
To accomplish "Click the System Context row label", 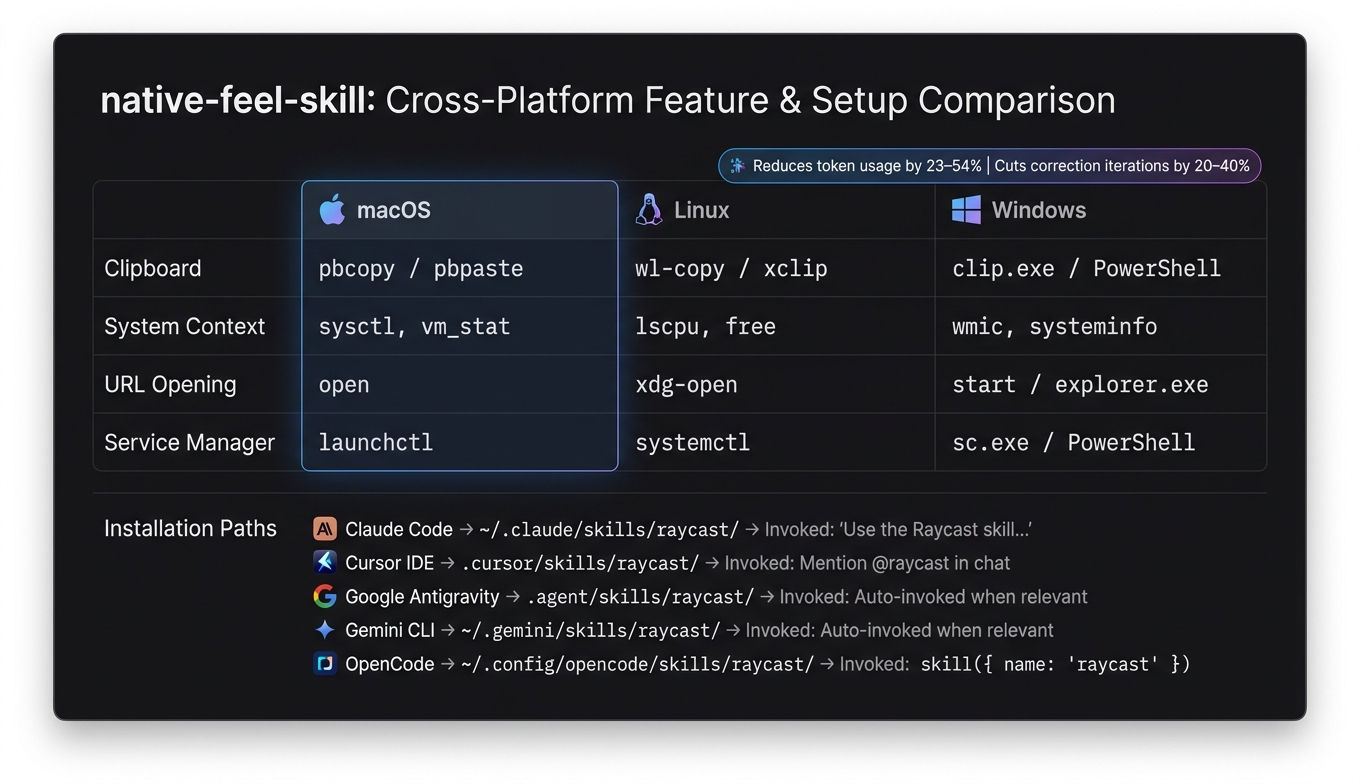I will click(x=185, y=326).
